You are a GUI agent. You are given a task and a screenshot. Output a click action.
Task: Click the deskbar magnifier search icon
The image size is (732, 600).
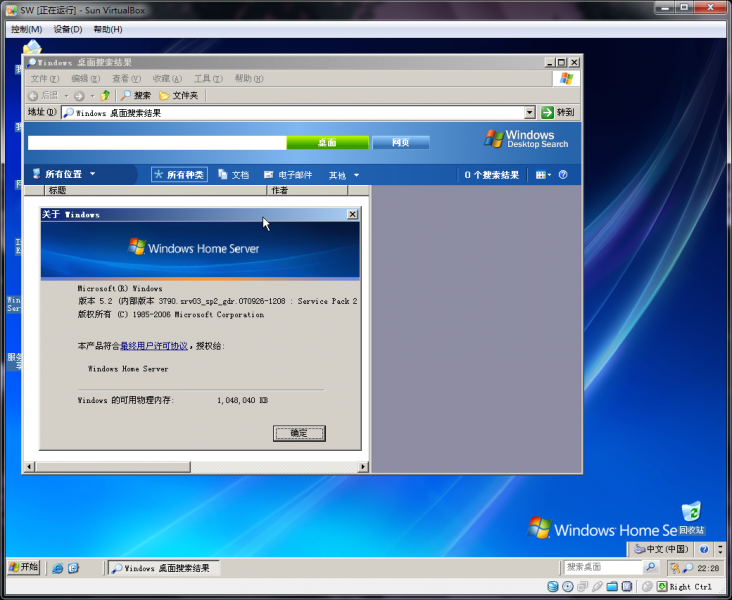650,567
